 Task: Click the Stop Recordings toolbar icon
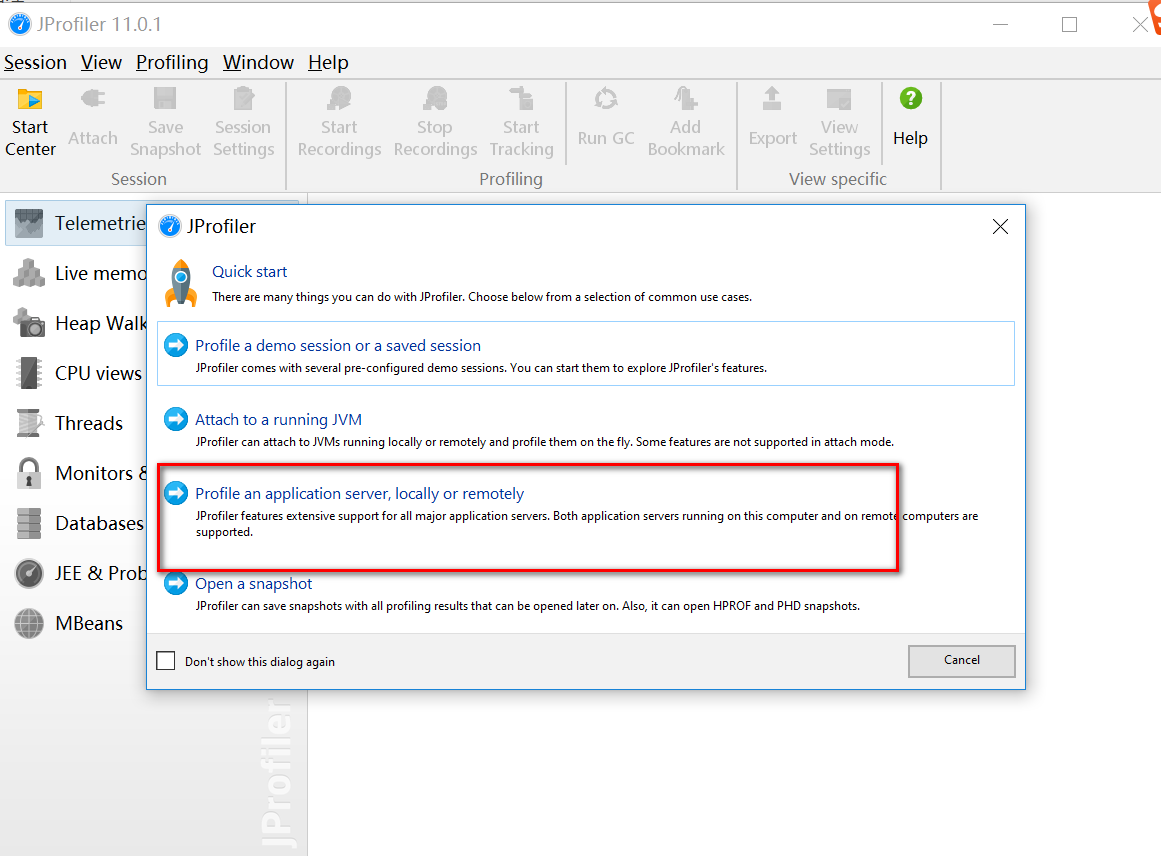click(x=435, y=99)
